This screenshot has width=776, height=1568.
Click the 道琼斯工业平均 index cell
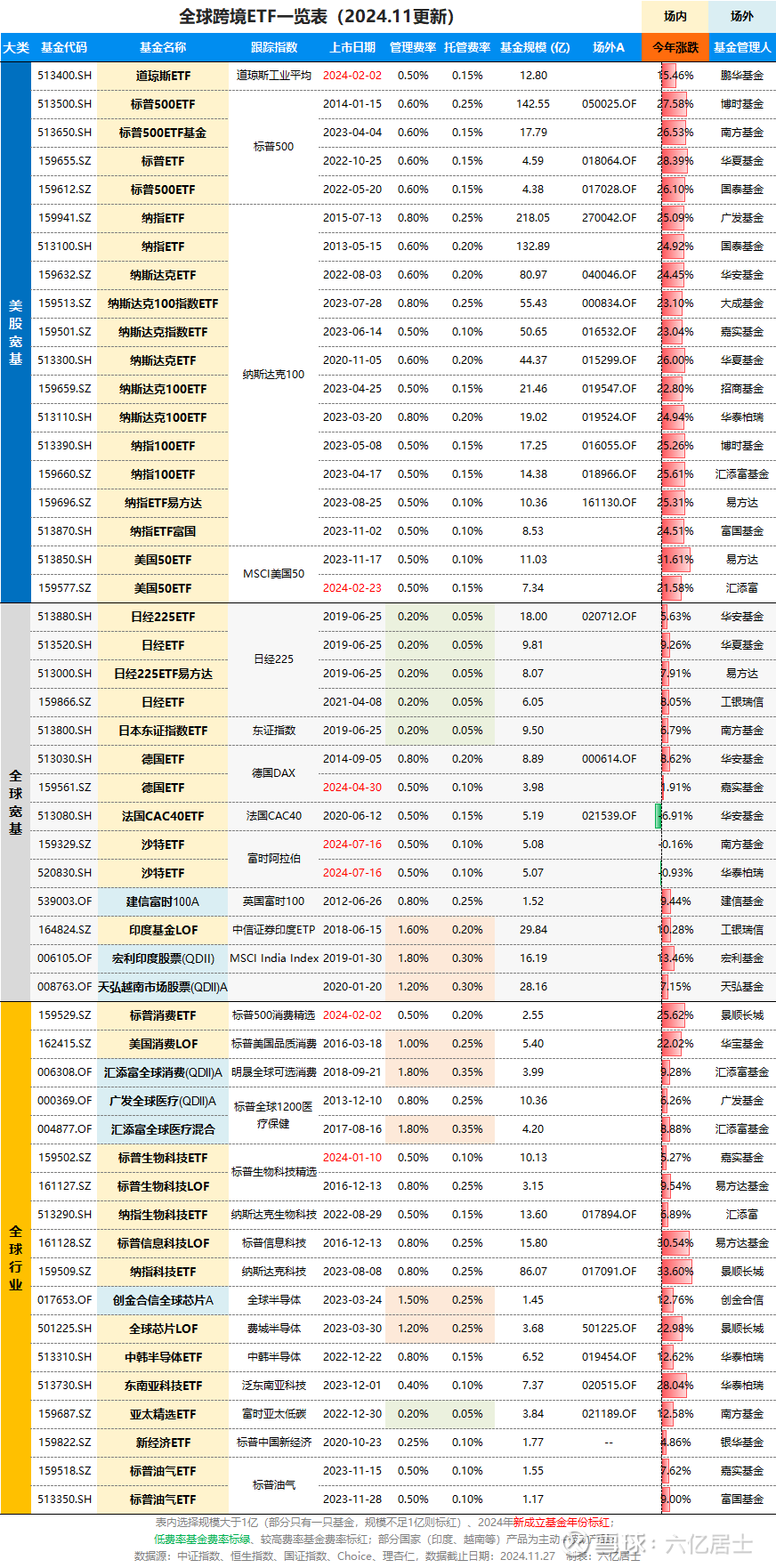[x=274, y=76]
